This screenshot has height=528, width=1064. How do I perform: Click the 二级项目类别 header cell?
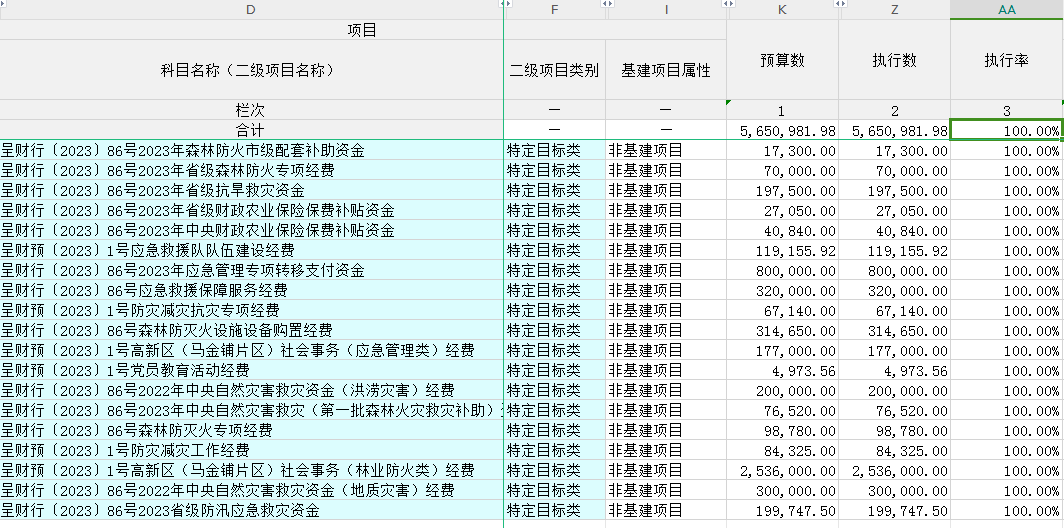pos(554,70)
